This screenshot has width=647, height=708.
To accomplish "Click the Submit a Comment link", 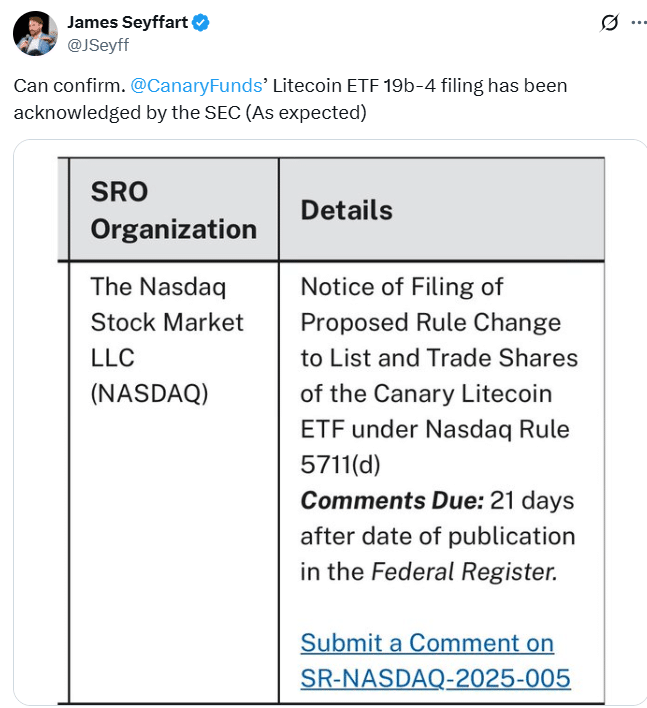I will 427,642.
